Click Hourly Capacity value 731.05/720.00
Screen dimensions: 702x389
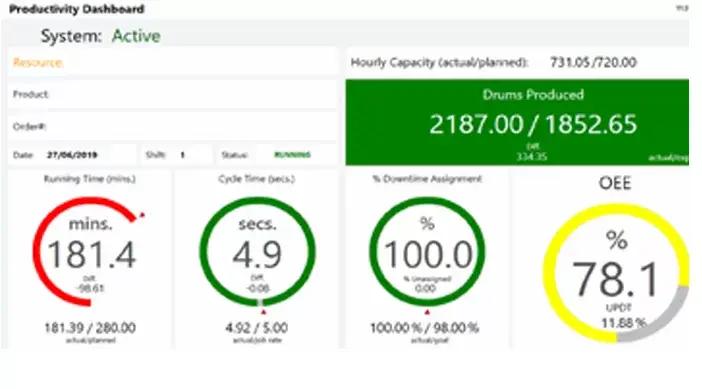[593, 62]
